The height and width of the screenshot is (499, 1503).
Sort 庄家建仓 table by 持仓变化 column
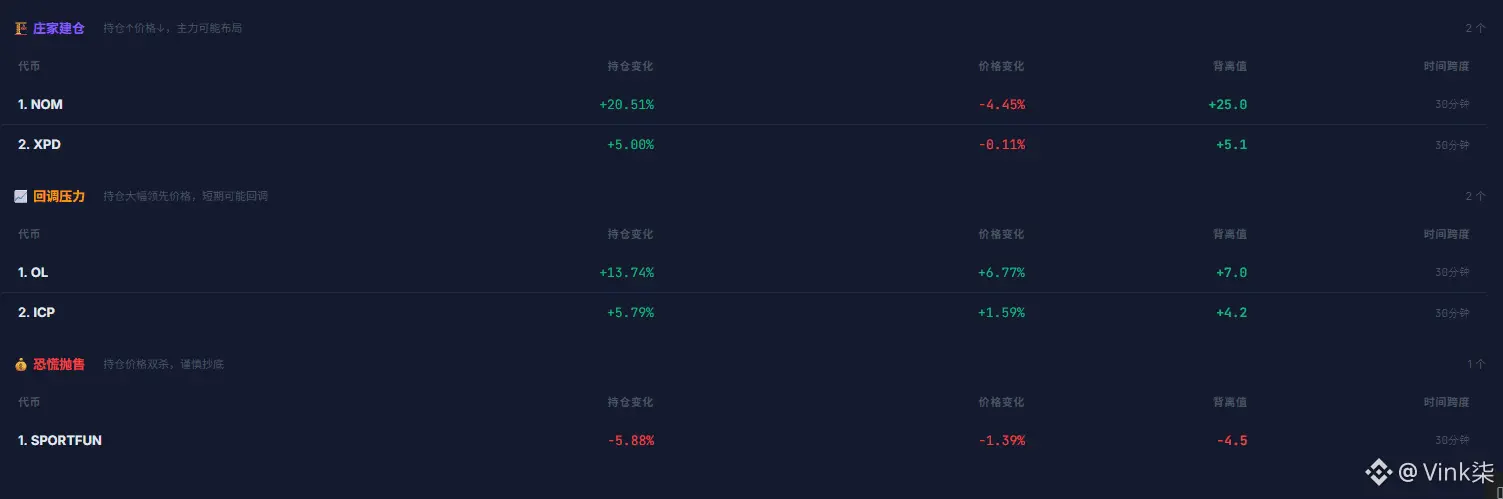tap(630, 66)
